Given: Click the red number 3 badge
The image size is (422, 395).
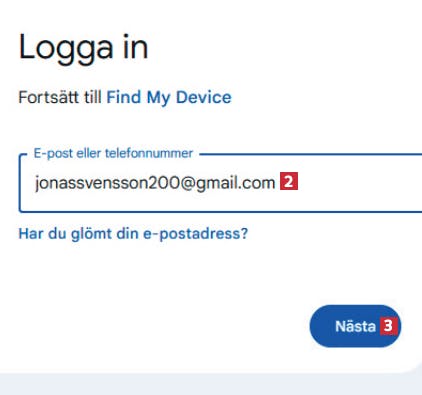Looking at the screenshot, I should [389, 326].
